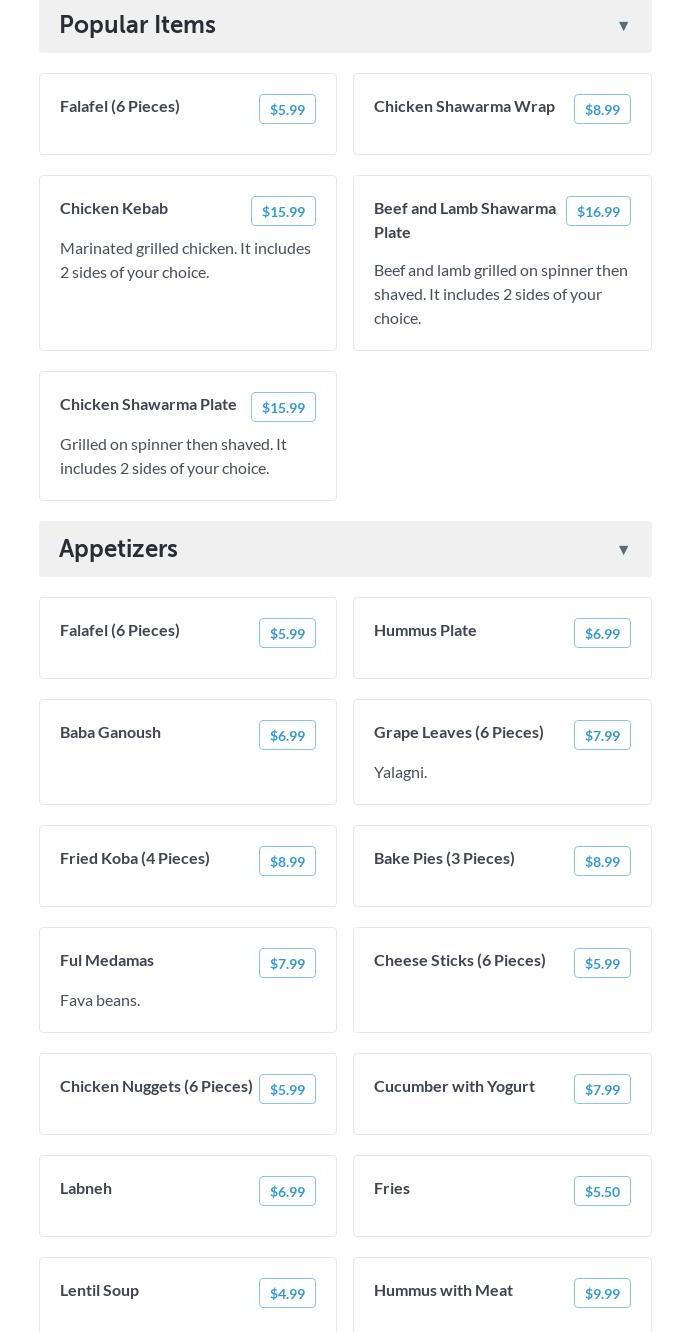Add Chicken Shawarma Wrap at $8.99
This screenshot has height=1332, width=690.
coord(602,110)
